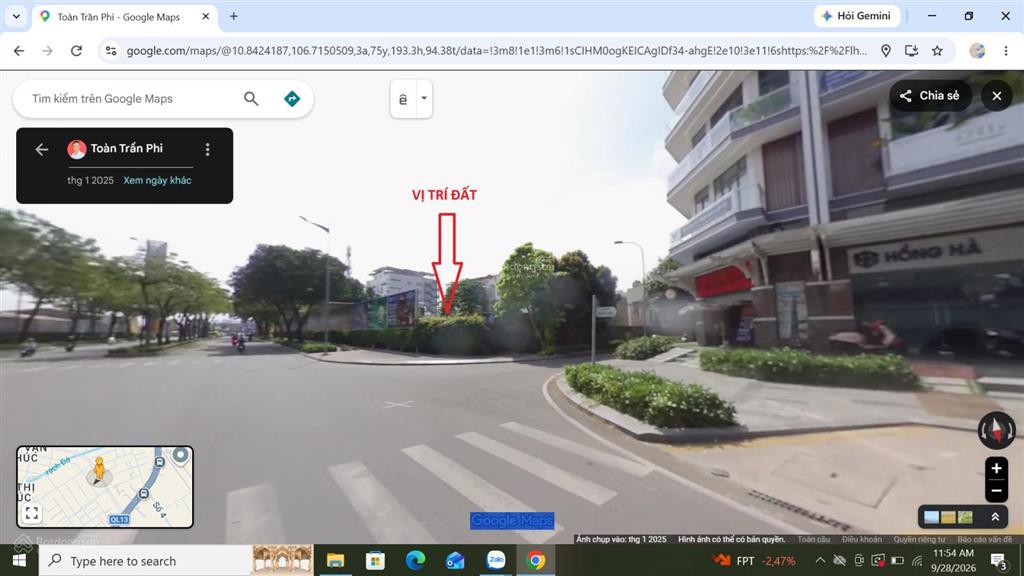Reload the page with the refresh icon
This screenshot has height=576, width=1024.
pyautogui.click(x=76, y=51)
